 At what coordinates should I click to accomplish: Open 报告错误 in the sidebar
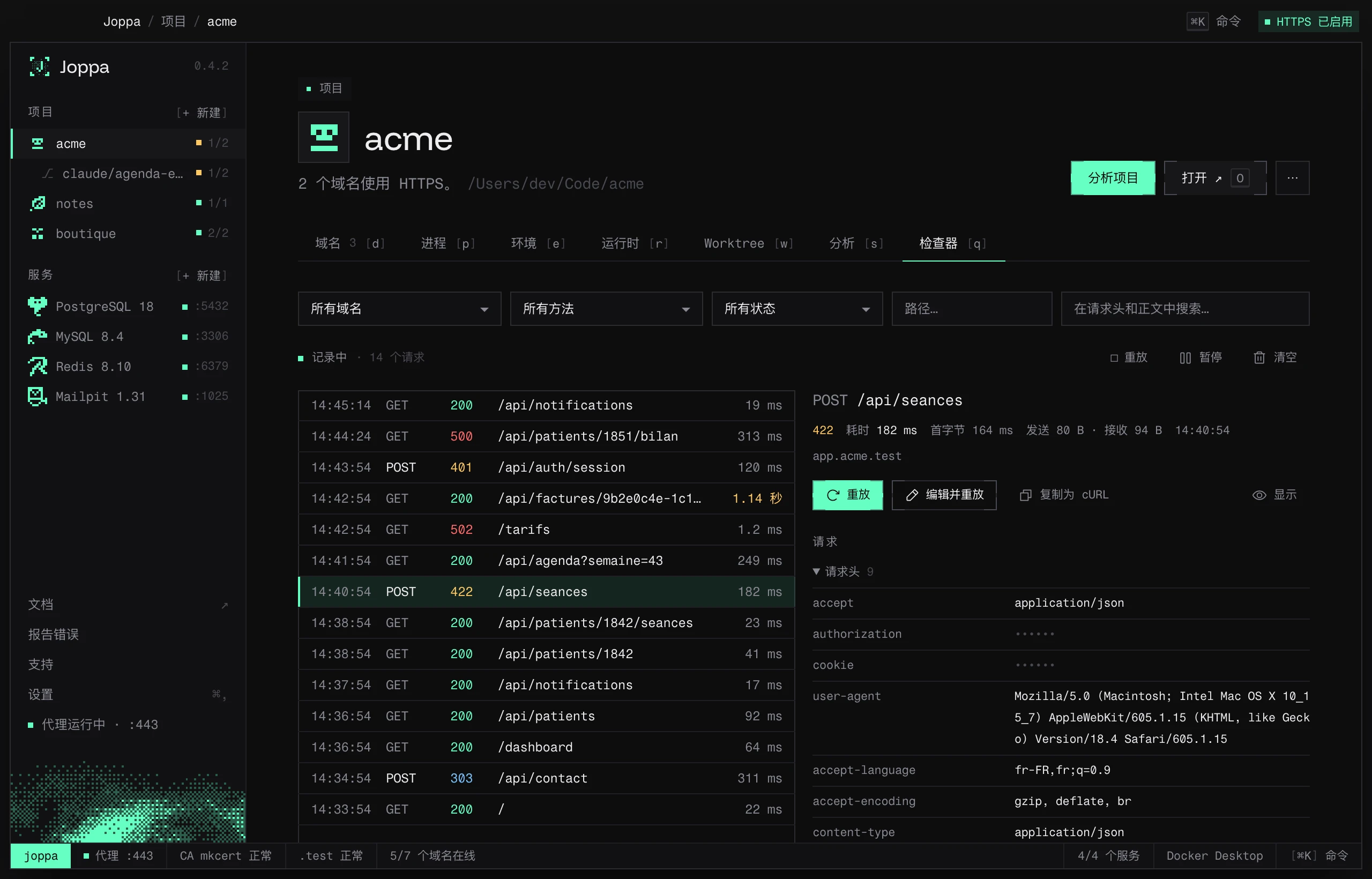click(x=53, y=635)
